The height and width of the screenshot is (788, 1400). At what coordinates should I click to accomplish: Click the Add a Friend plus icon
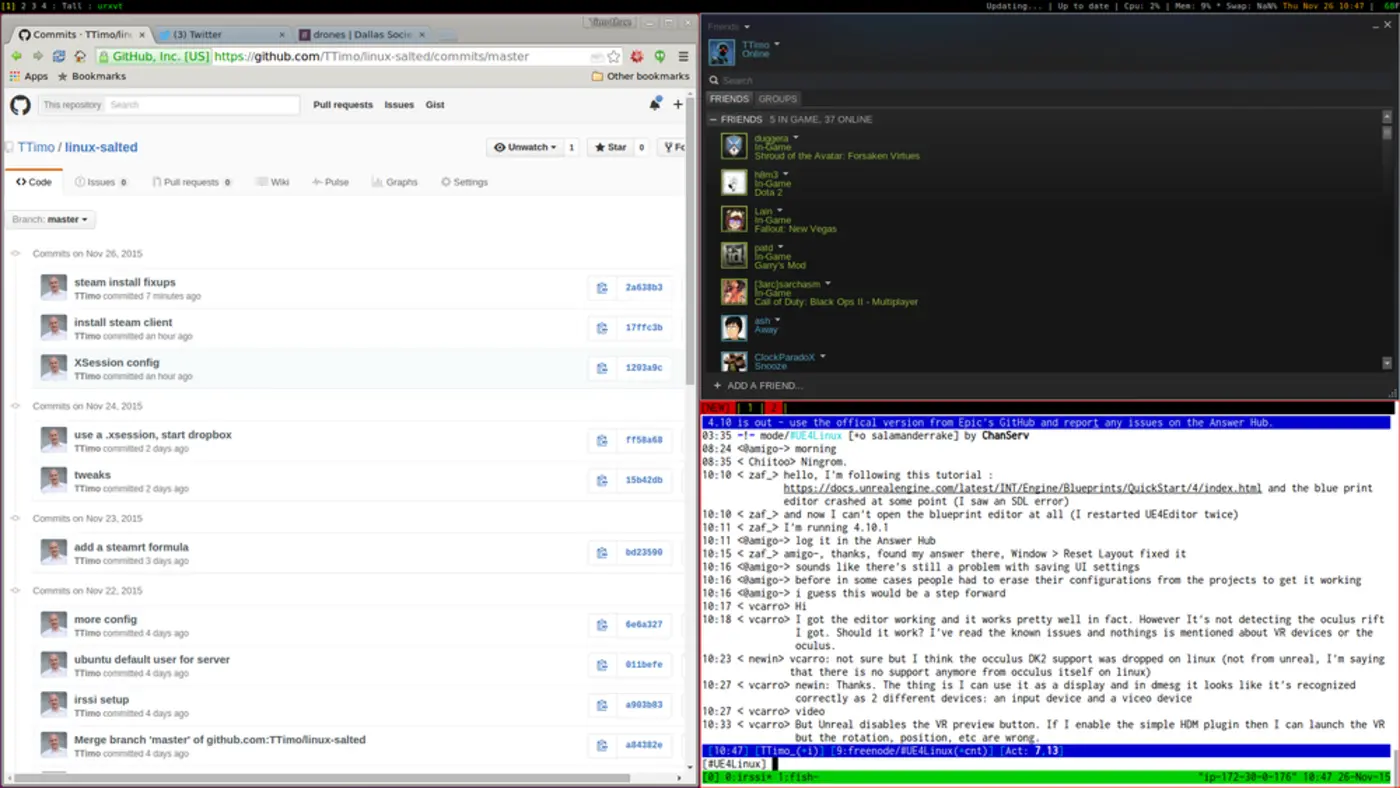[716, 385]
